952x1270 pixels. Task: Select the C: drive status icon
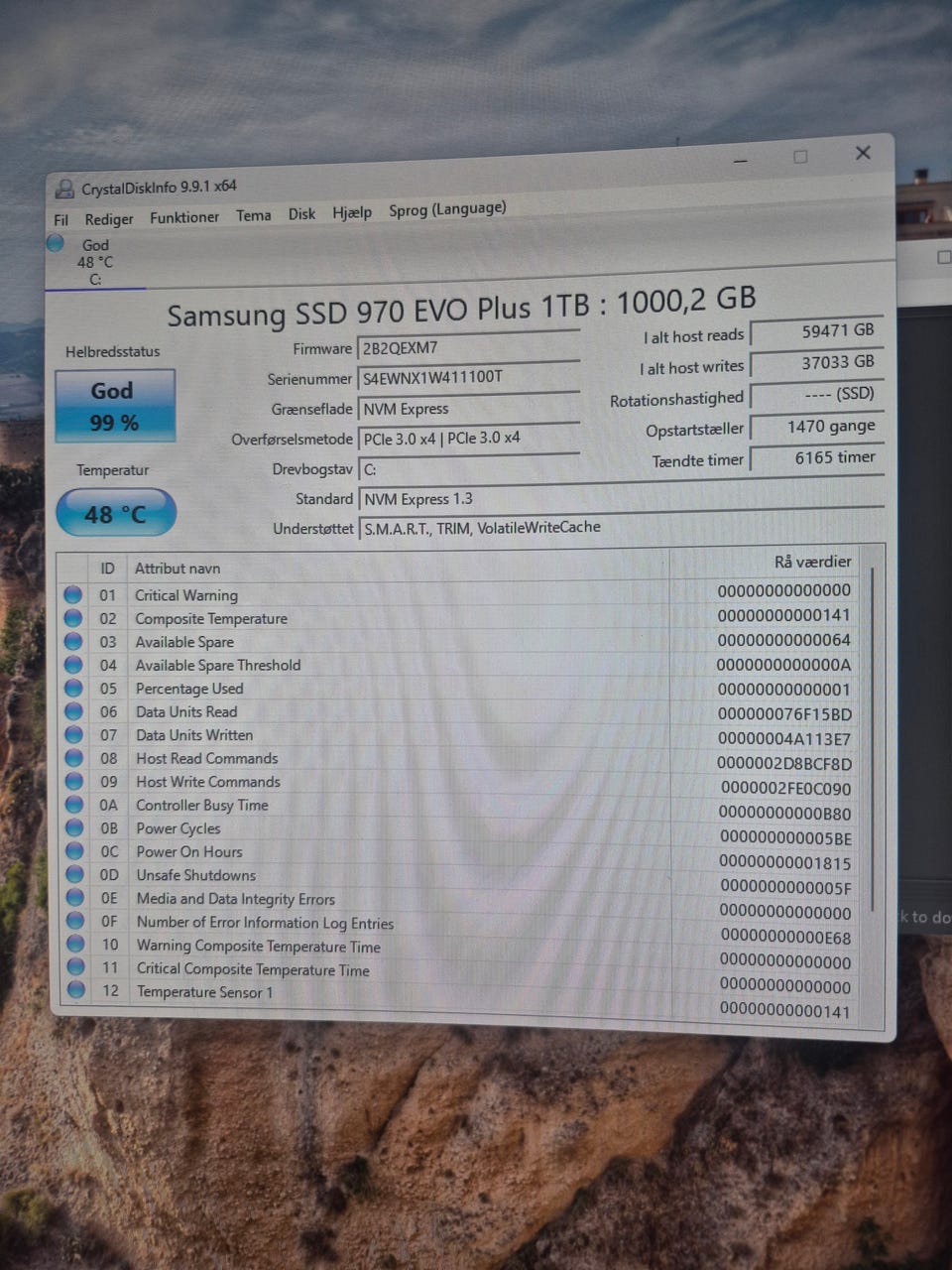(56, 243)
